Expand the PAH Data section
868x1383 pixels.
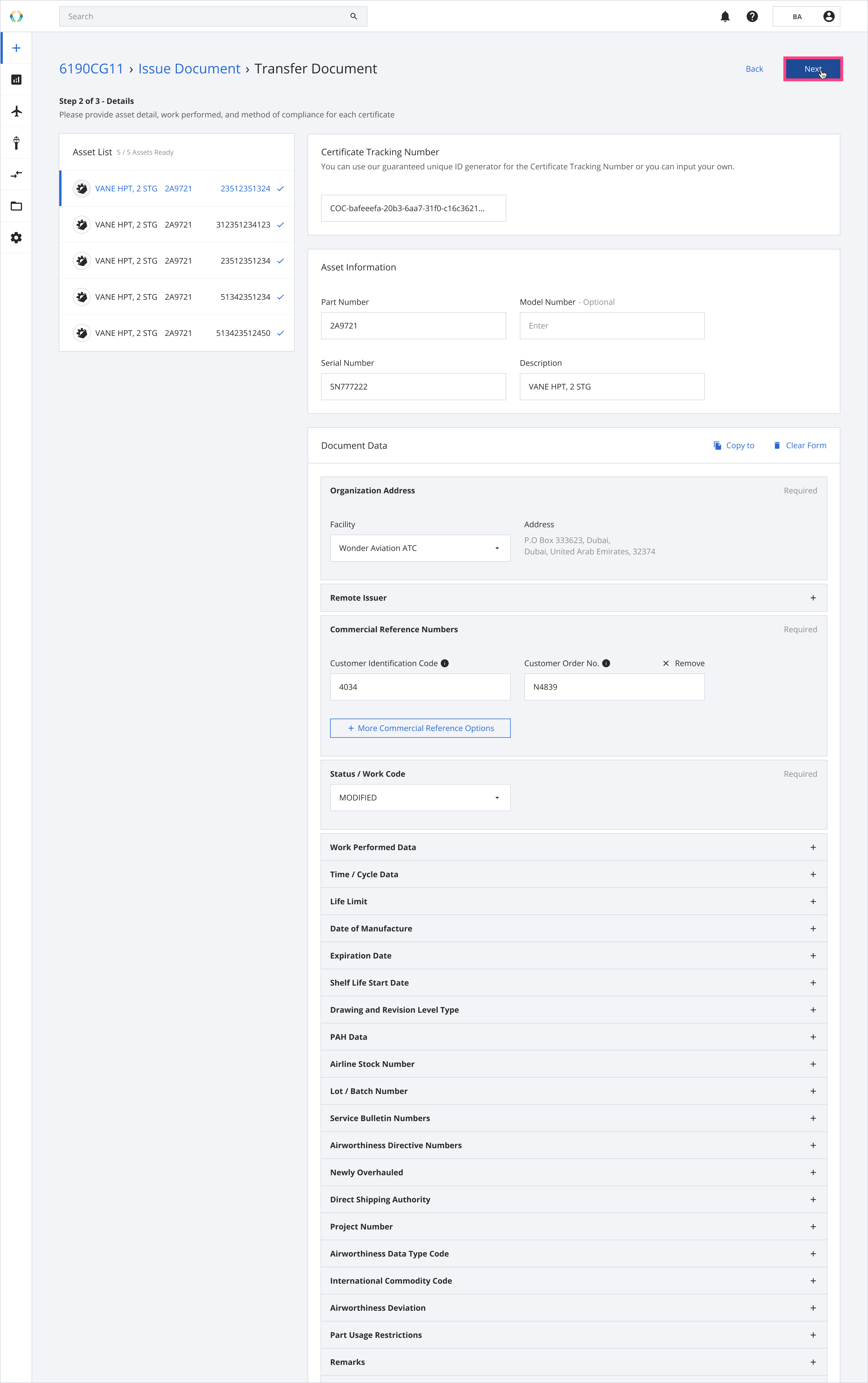click(573, 1037)
